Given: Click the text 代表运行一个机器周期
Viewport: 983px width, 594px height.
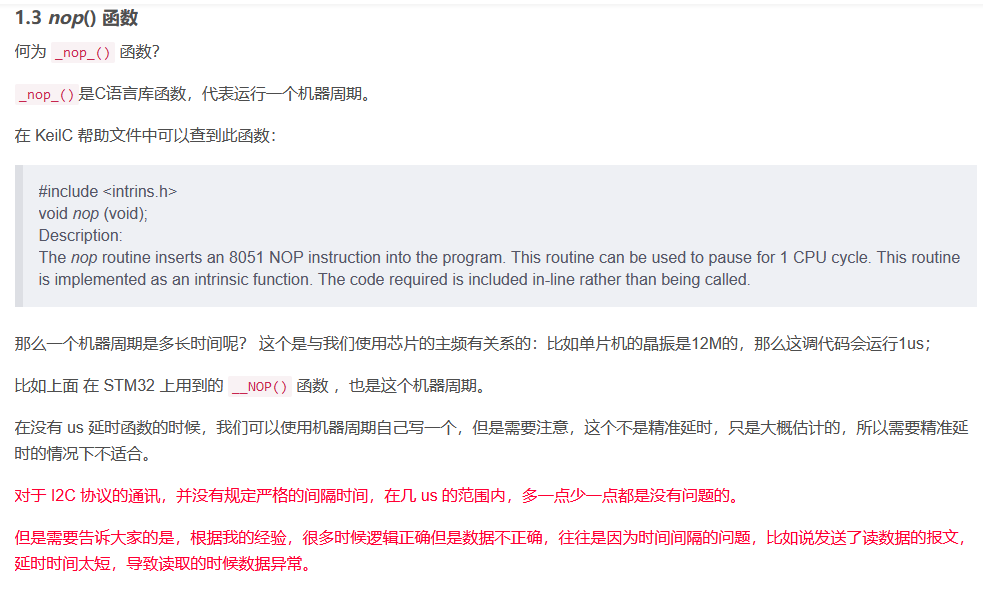Looking at the screenshot, I should 281,94.
